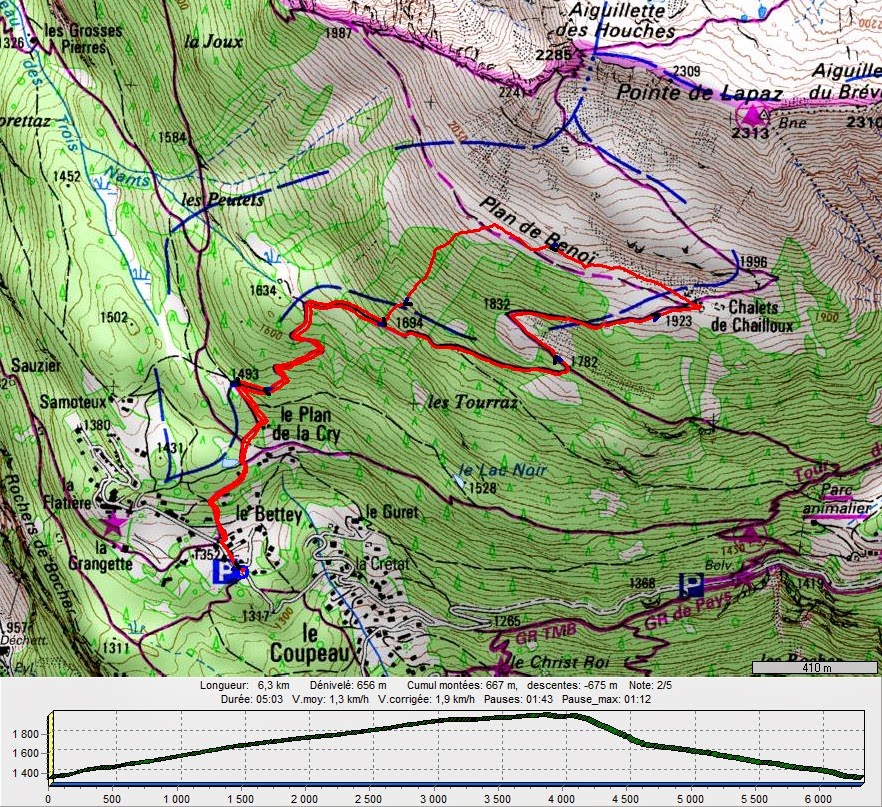Click the 3 000 distance tick on profile axis
The height and width of the screenshot is (807, 882).
[x=433, y=799]
